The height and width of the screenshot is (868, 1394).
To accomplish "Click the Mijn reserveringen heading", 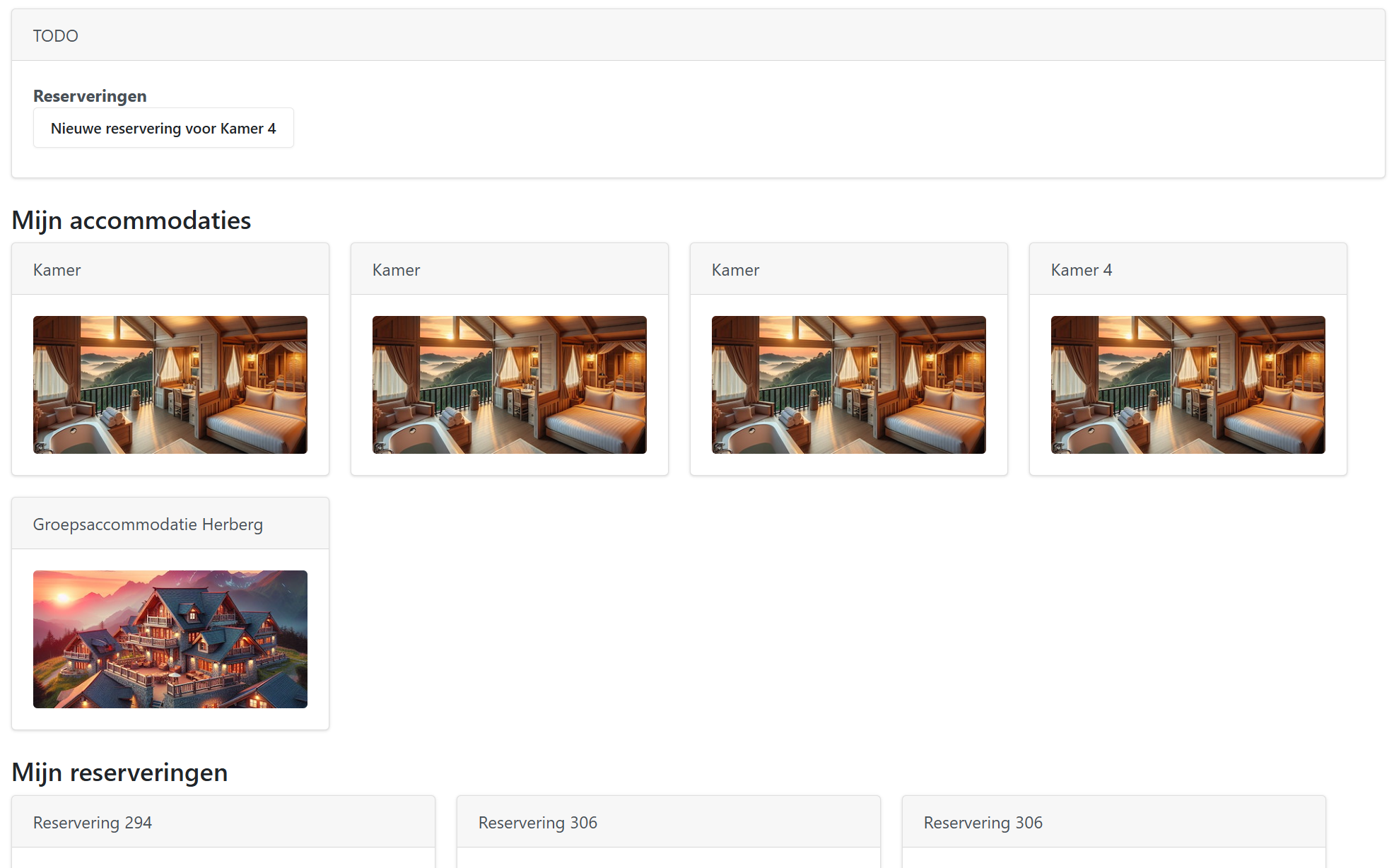I will pyautogui.click(x=119, y=773).
